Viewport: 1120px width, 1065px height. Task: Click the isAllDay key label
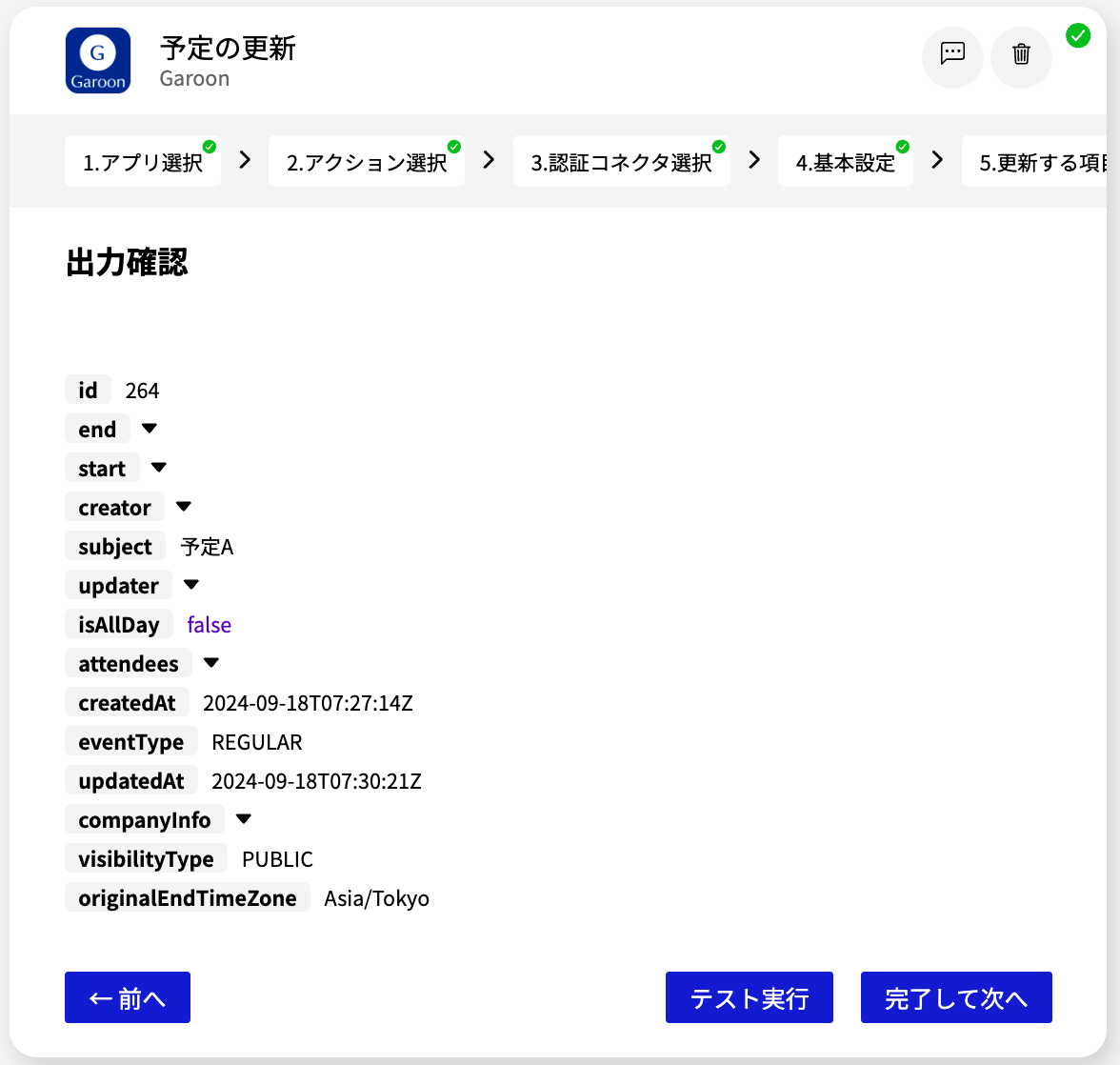pos(118,624)
